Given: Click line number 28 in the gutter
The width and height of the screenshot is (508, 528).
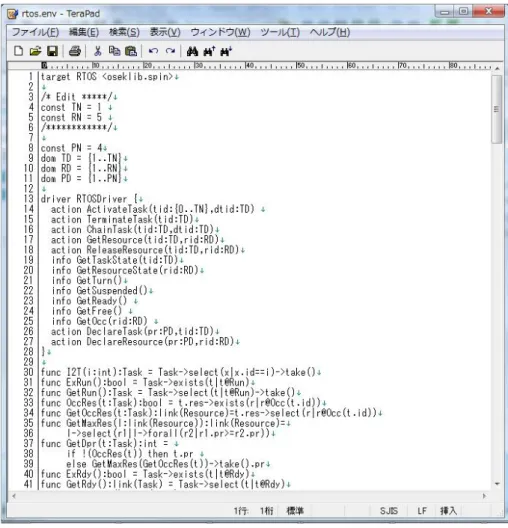Looking at the screenshot, I should [29, 352].
